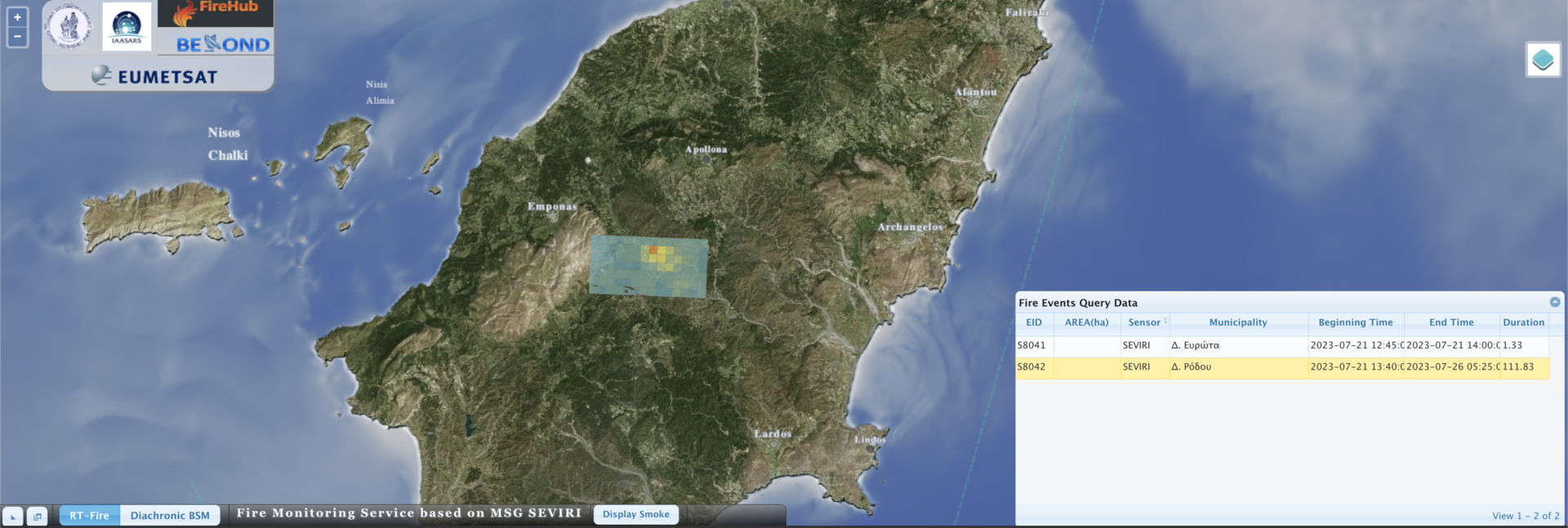The width and height of the screenshot is (1568, 528).
Task: Sort table by Beginning Time column
Action: tap(1355, 322)
